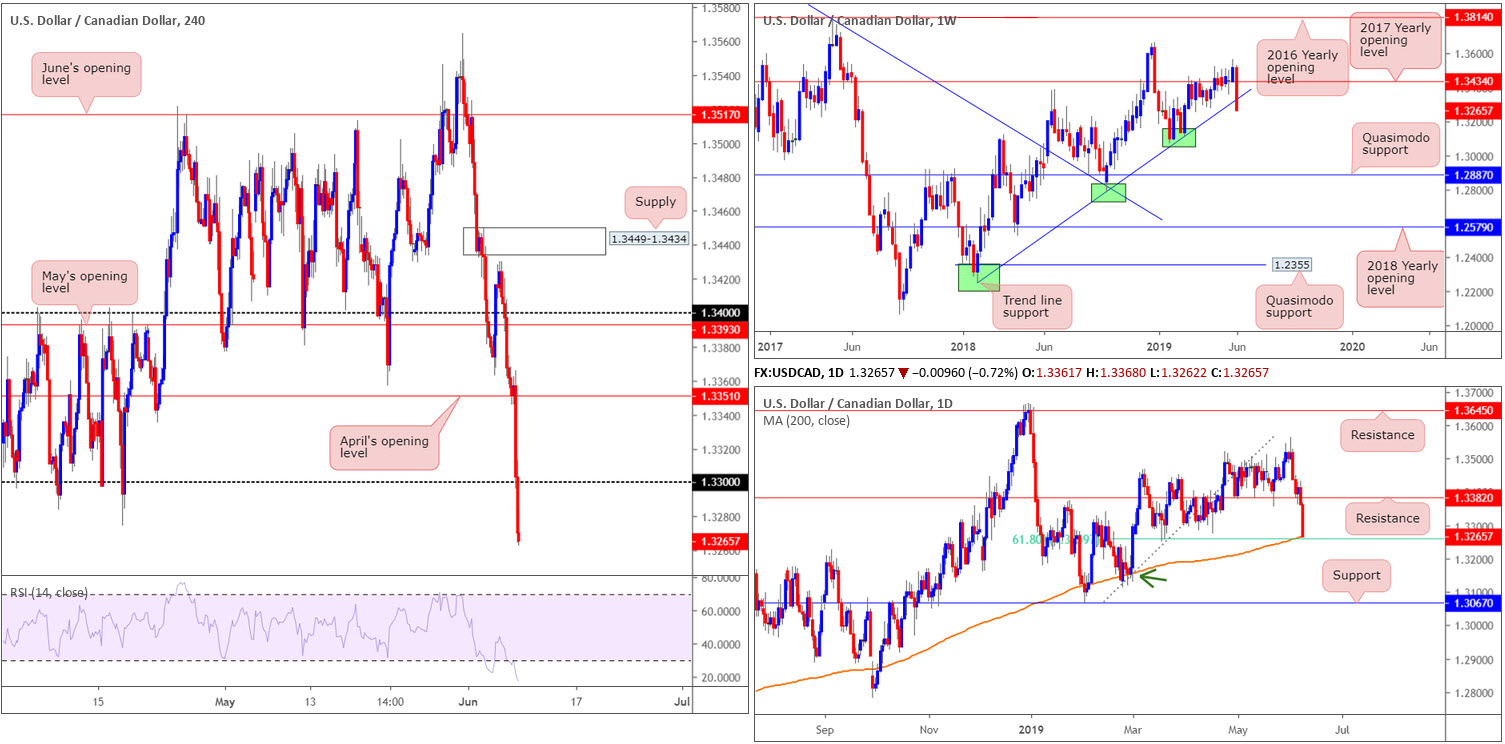Click green box near 2019 on weekly

1177,137
